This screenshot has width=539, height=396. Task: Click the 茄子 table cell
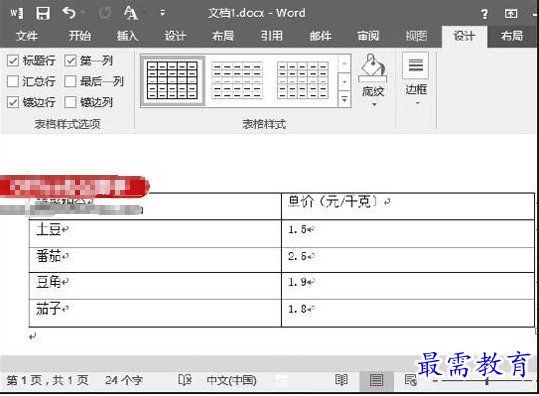tap(155, 313)
